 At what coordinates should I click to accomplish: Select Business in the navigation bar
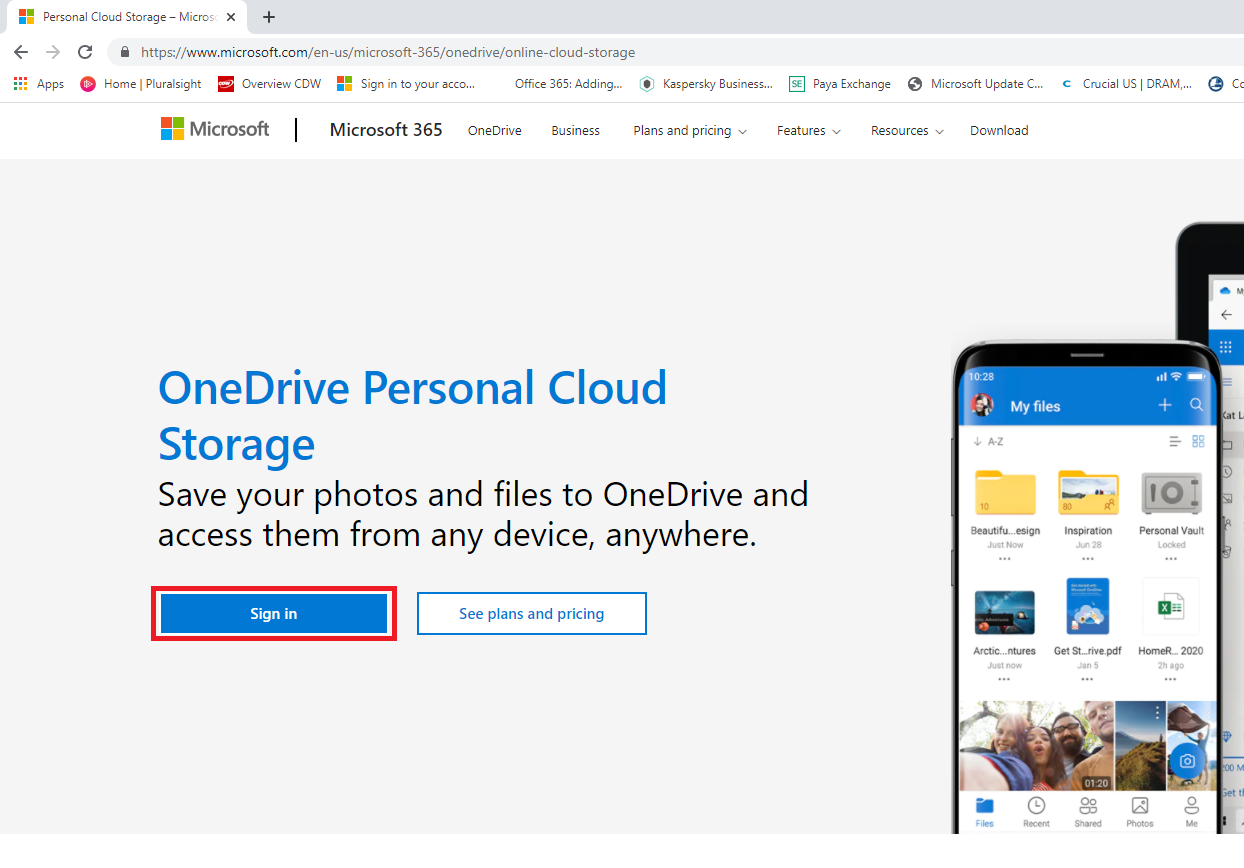[x=576, y=131]
